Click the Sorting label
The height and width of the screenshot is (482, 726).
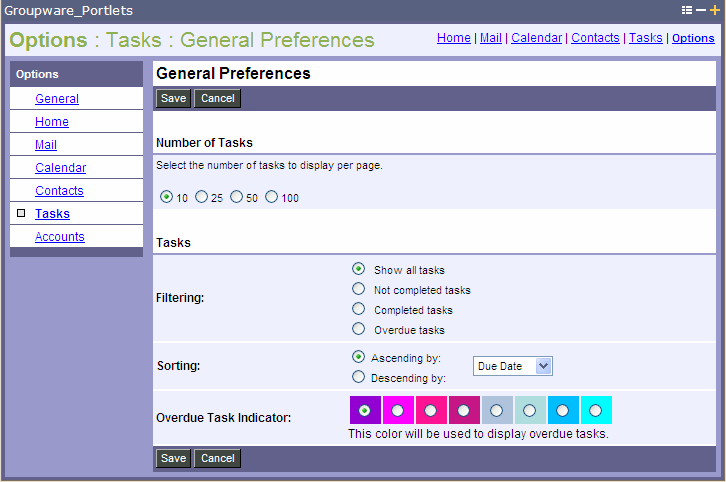coord(179,366)
